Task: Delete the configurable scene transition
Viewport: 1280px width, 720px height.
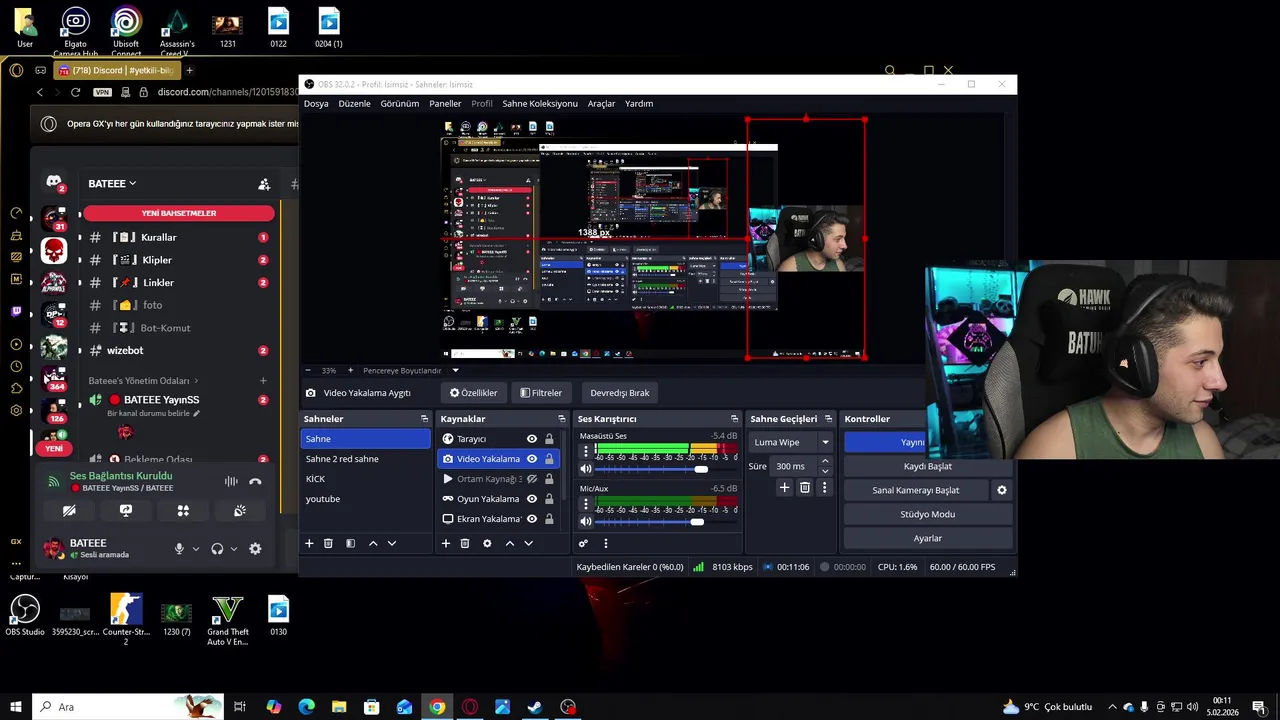Action: point(804,487)
